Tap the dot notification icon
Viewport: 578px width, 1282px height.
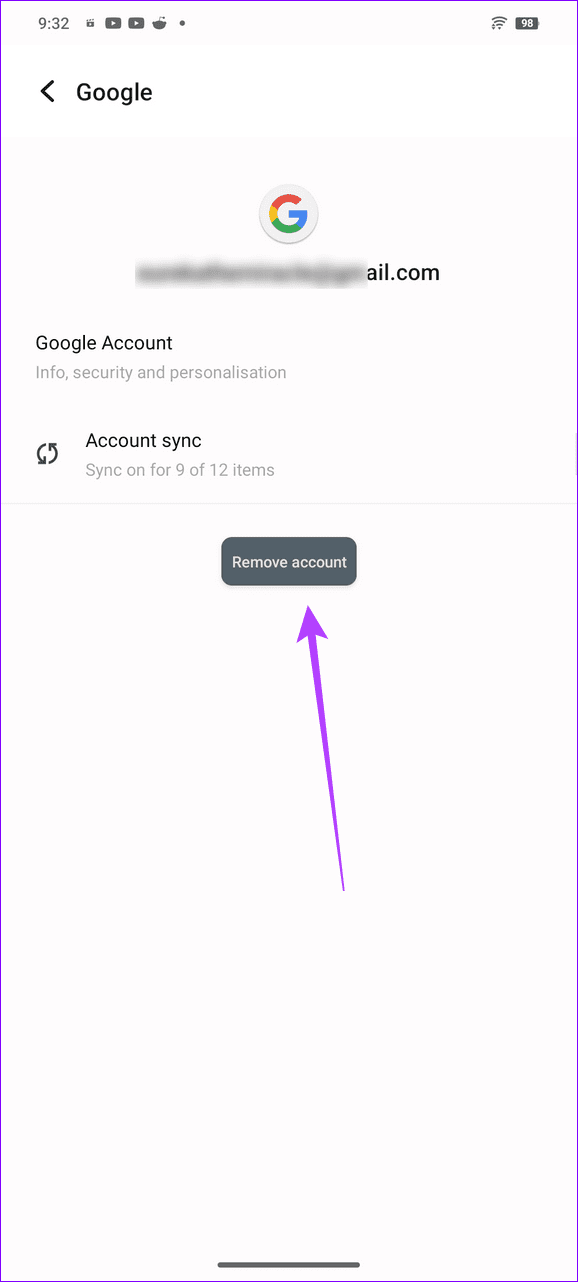pos(181,22)
